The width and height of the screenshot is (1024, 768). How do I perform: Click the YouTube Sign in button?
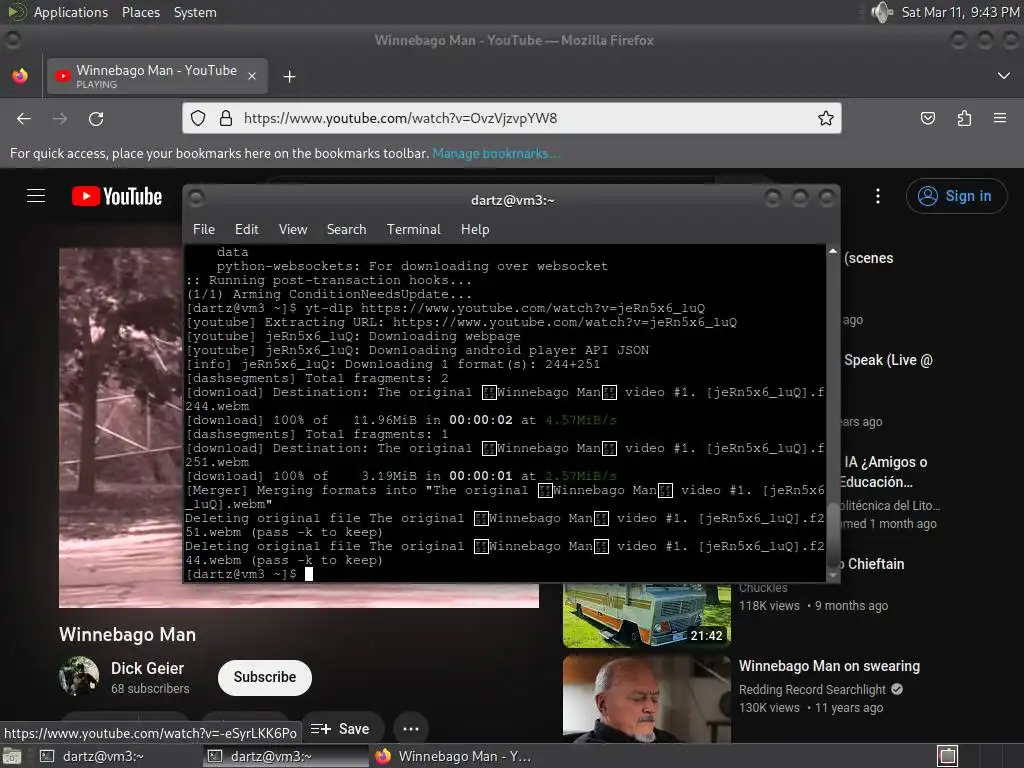[956, 196]
